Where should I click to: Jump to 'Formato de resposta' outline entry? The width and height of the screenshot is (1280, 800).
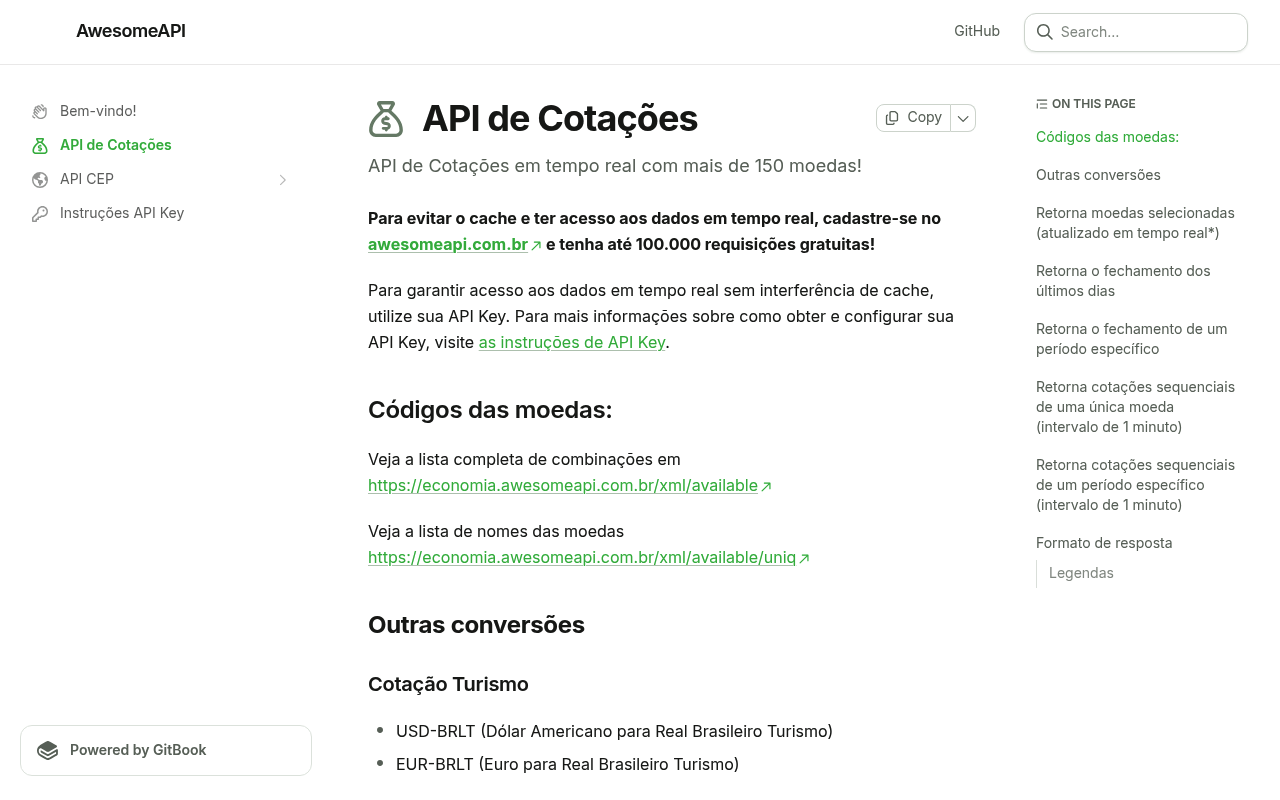[x=1104, y=543]
